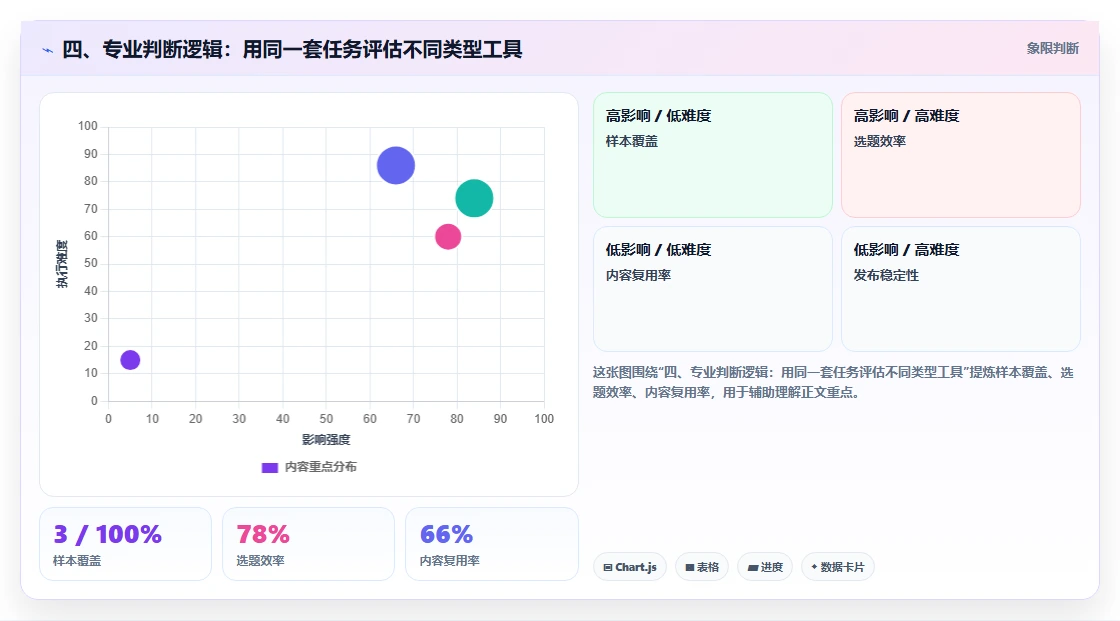Select the small purple bubble on the chart
Image resolution: width=1120 pixels, height=621 pixels.
pos(130,360)
